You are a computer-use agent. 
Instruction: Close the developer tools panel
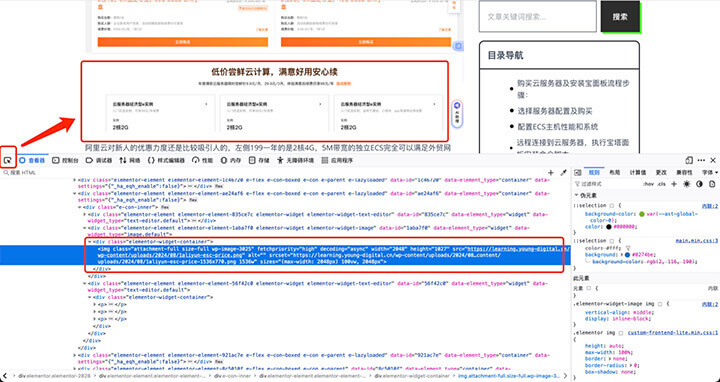pyautogui.click(x=713, y=160)
